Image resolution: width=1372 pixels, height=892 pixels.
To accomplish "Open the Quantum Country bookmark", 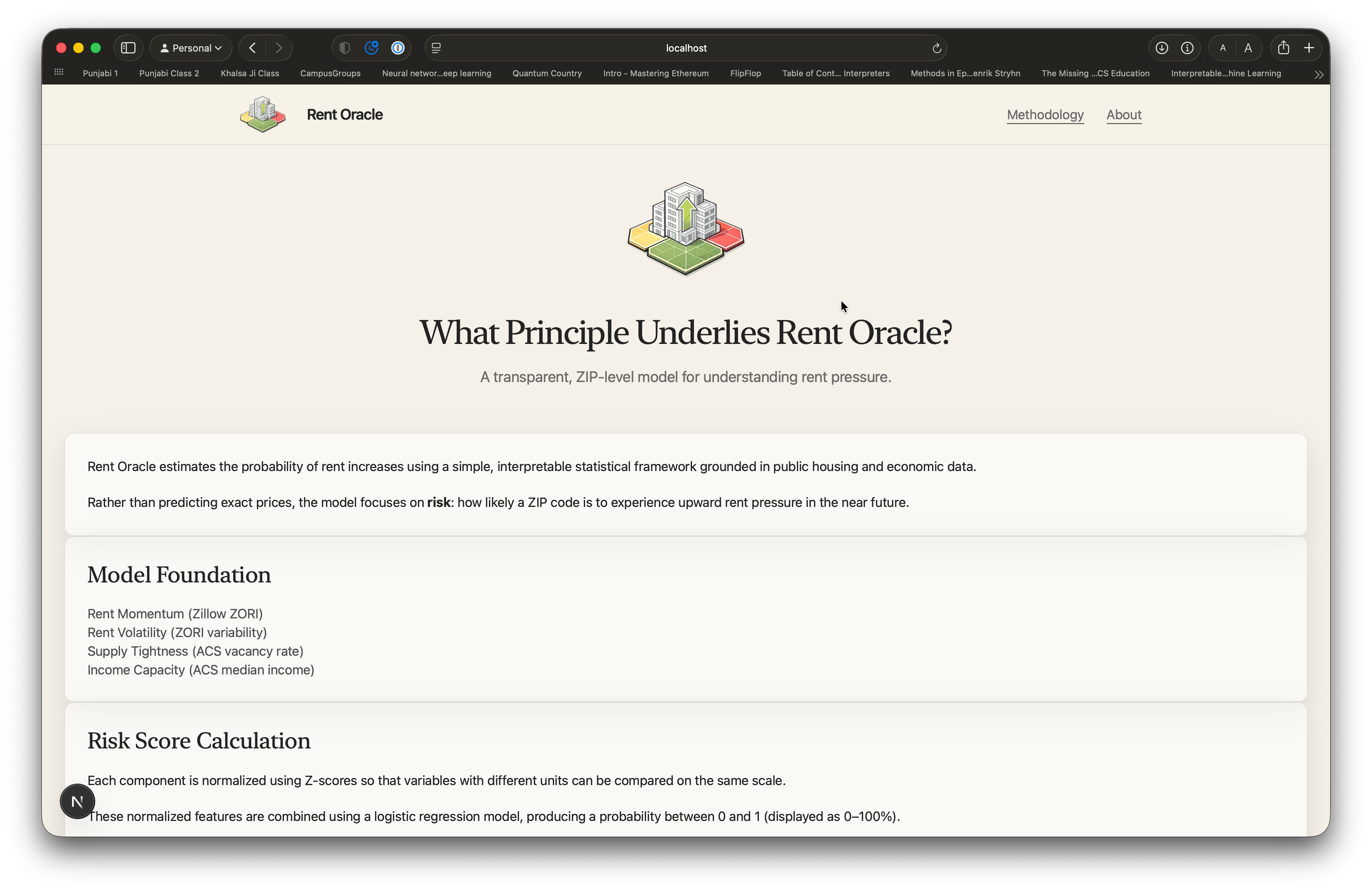I will point(547,73).
